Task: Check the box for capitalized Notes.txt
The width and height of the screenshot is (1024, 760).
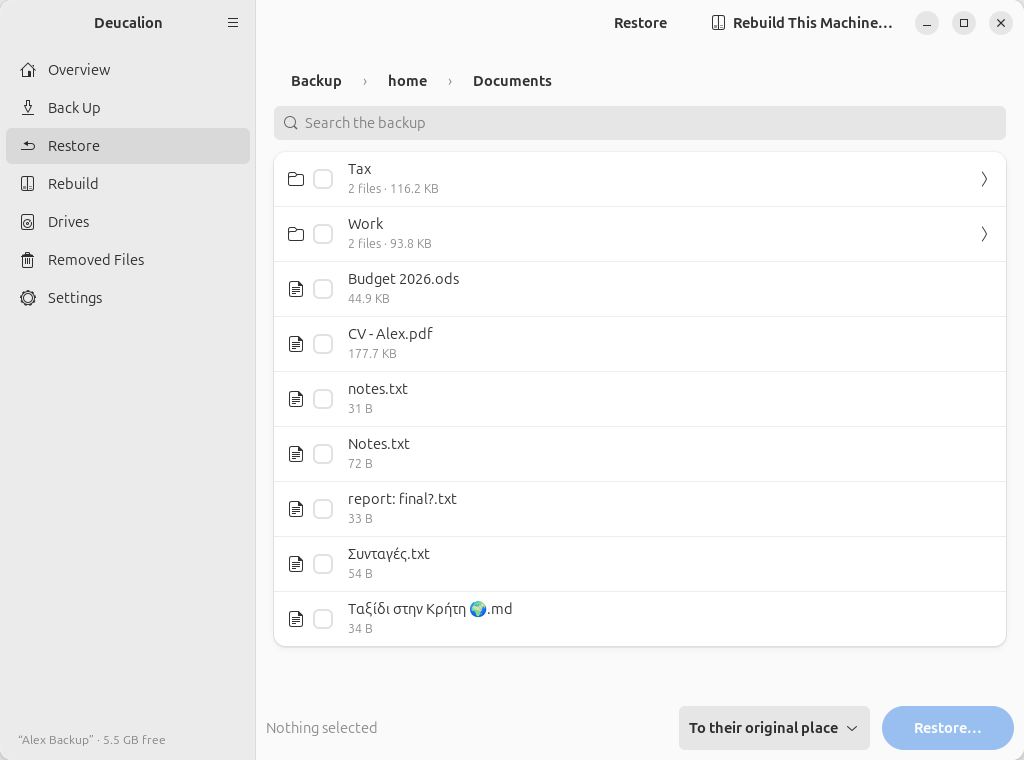Action: [x=323, y=454]
